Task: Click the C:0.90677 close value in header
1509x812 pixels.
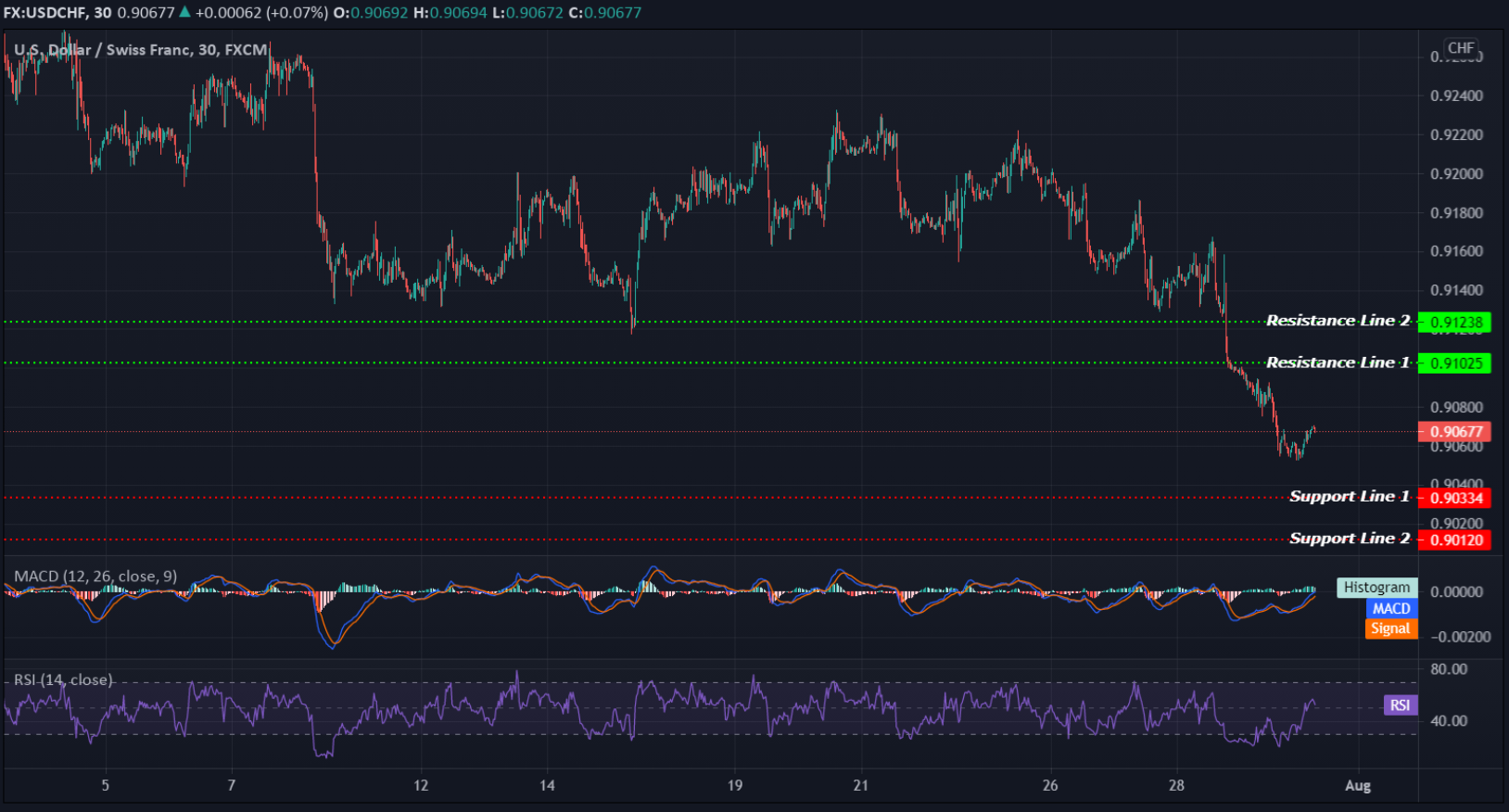Action: point(604,13)
